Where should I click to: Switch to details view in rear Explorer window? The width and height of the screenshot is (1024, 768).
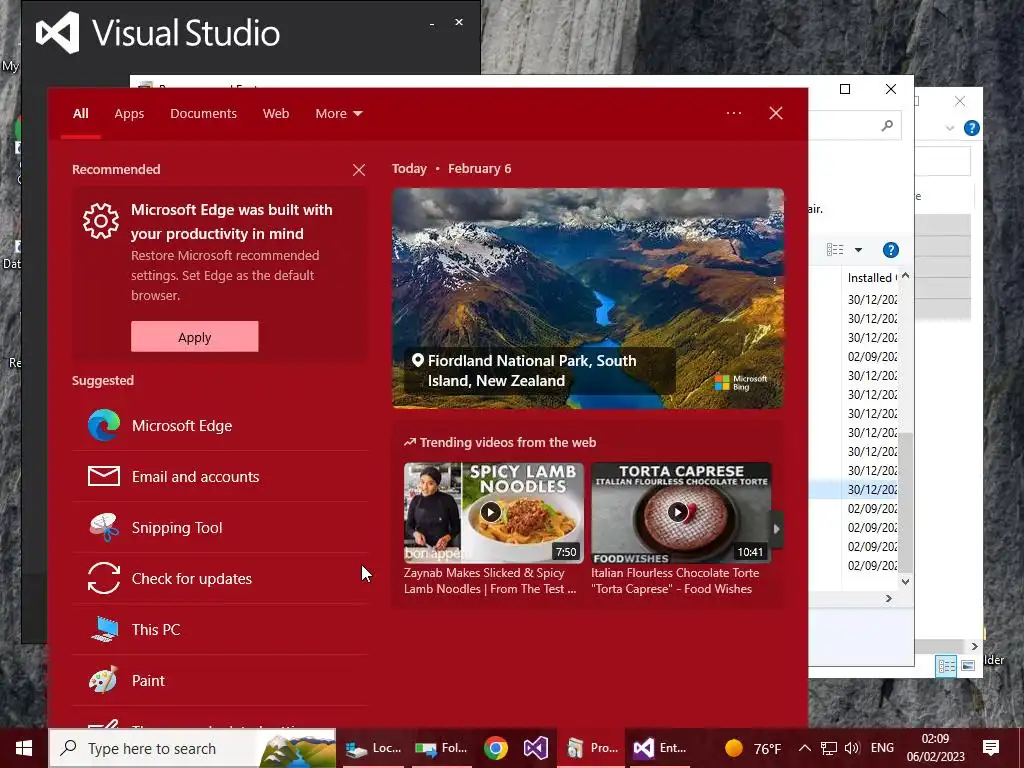(x=946, y=666)
